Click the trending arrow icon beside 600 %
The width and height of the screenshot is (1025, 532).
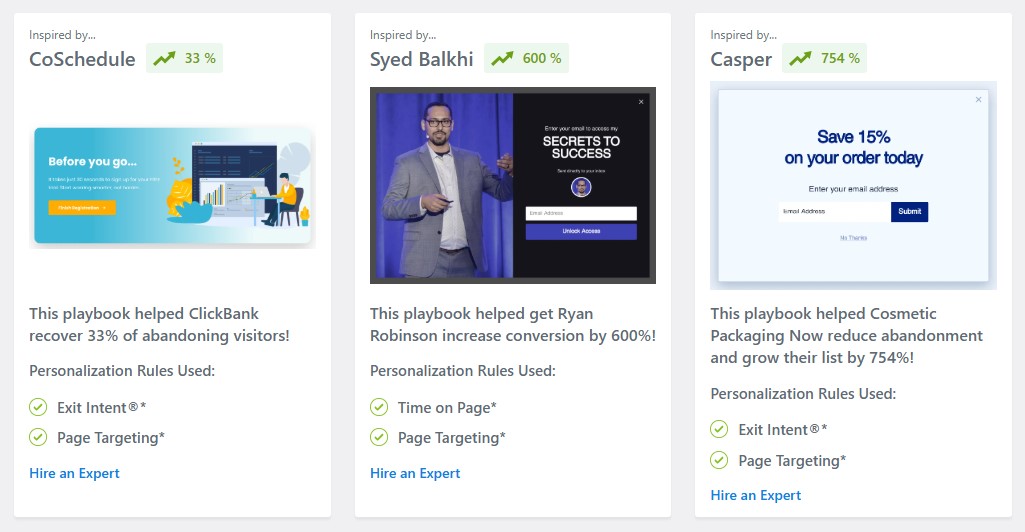tap(503, 58)
